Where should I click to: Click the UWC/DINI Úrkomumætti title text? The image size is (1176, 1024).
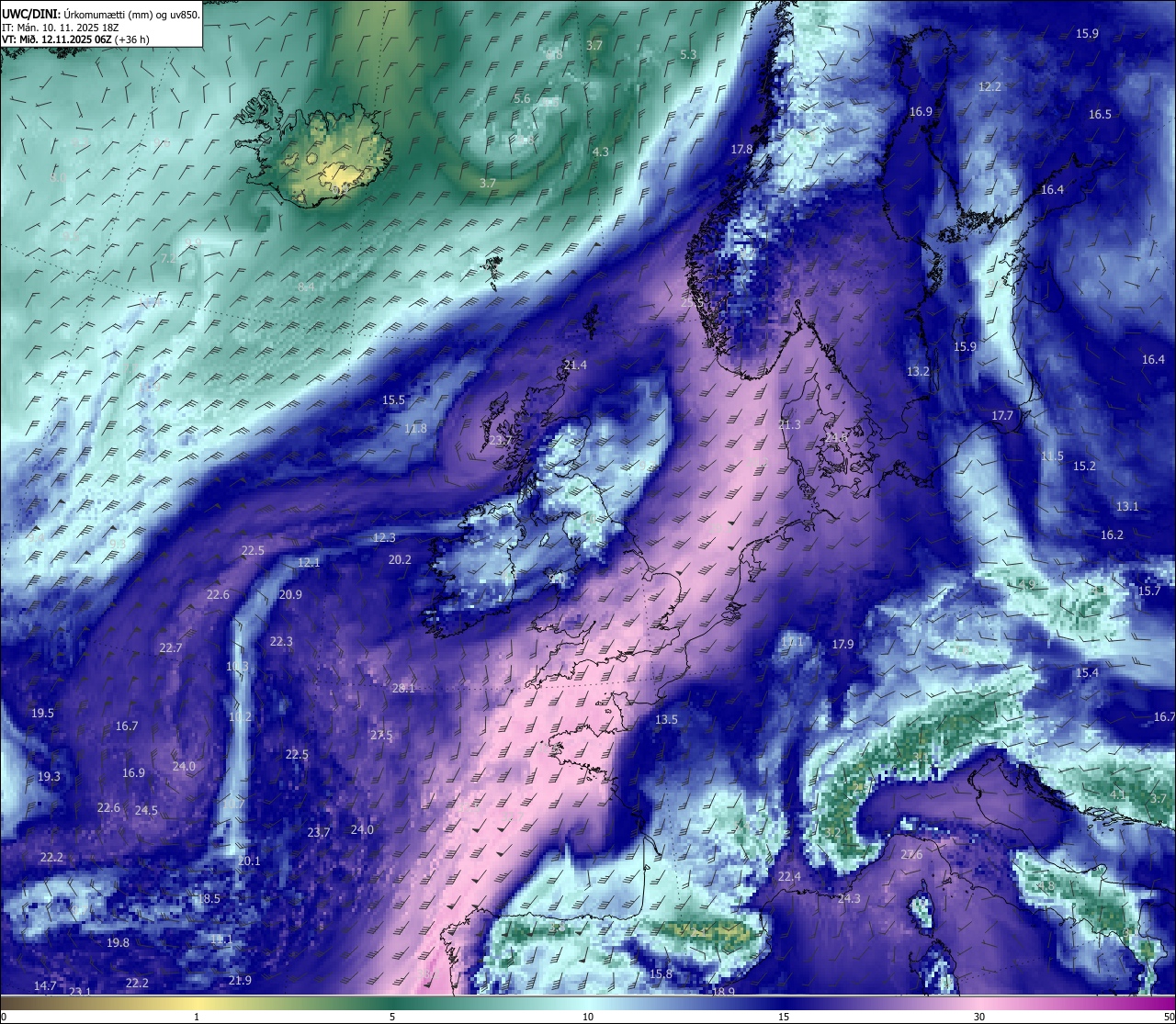click(101, 15)
